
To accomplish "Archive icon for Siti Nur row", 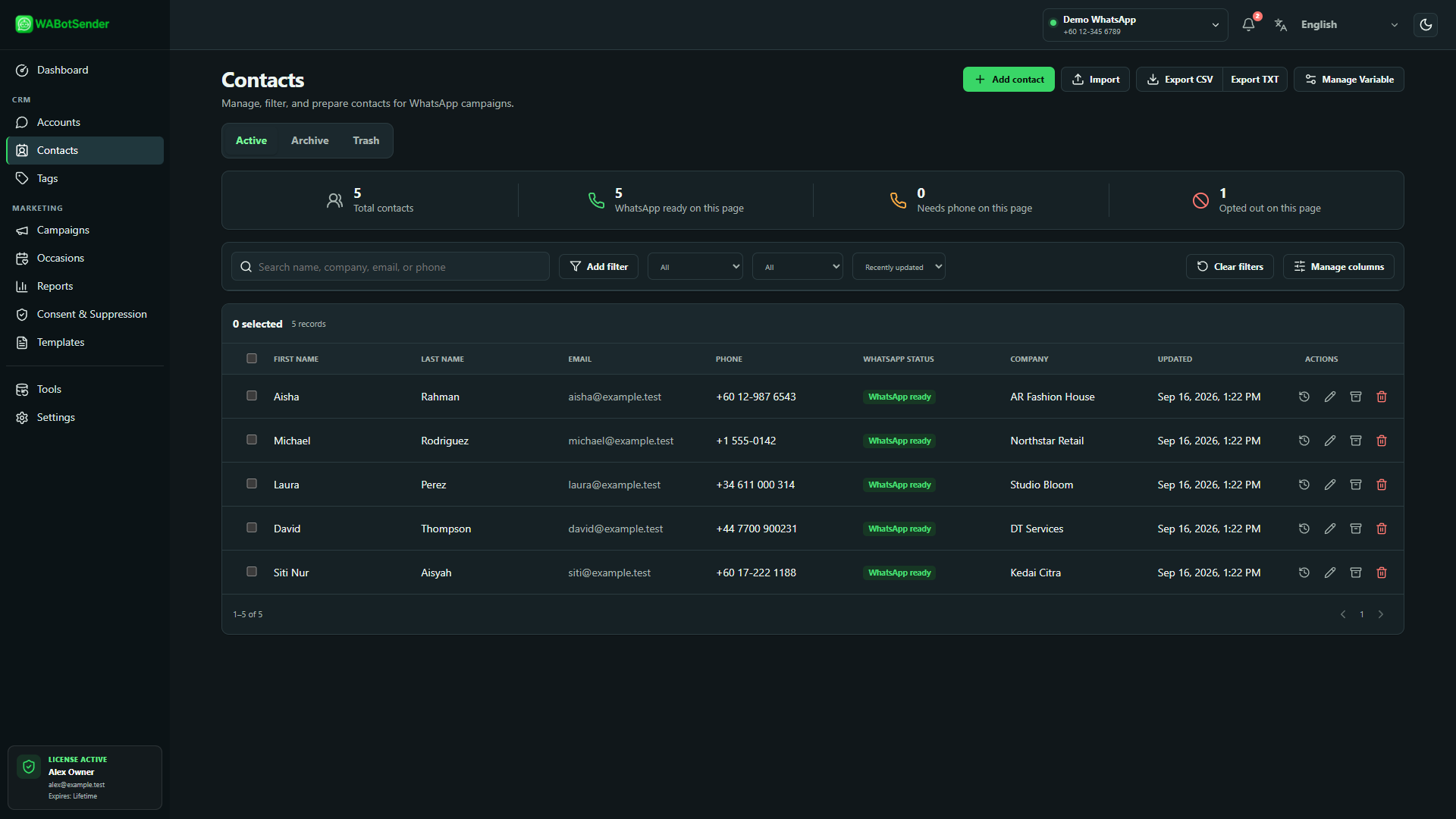I will (1356, 573).
